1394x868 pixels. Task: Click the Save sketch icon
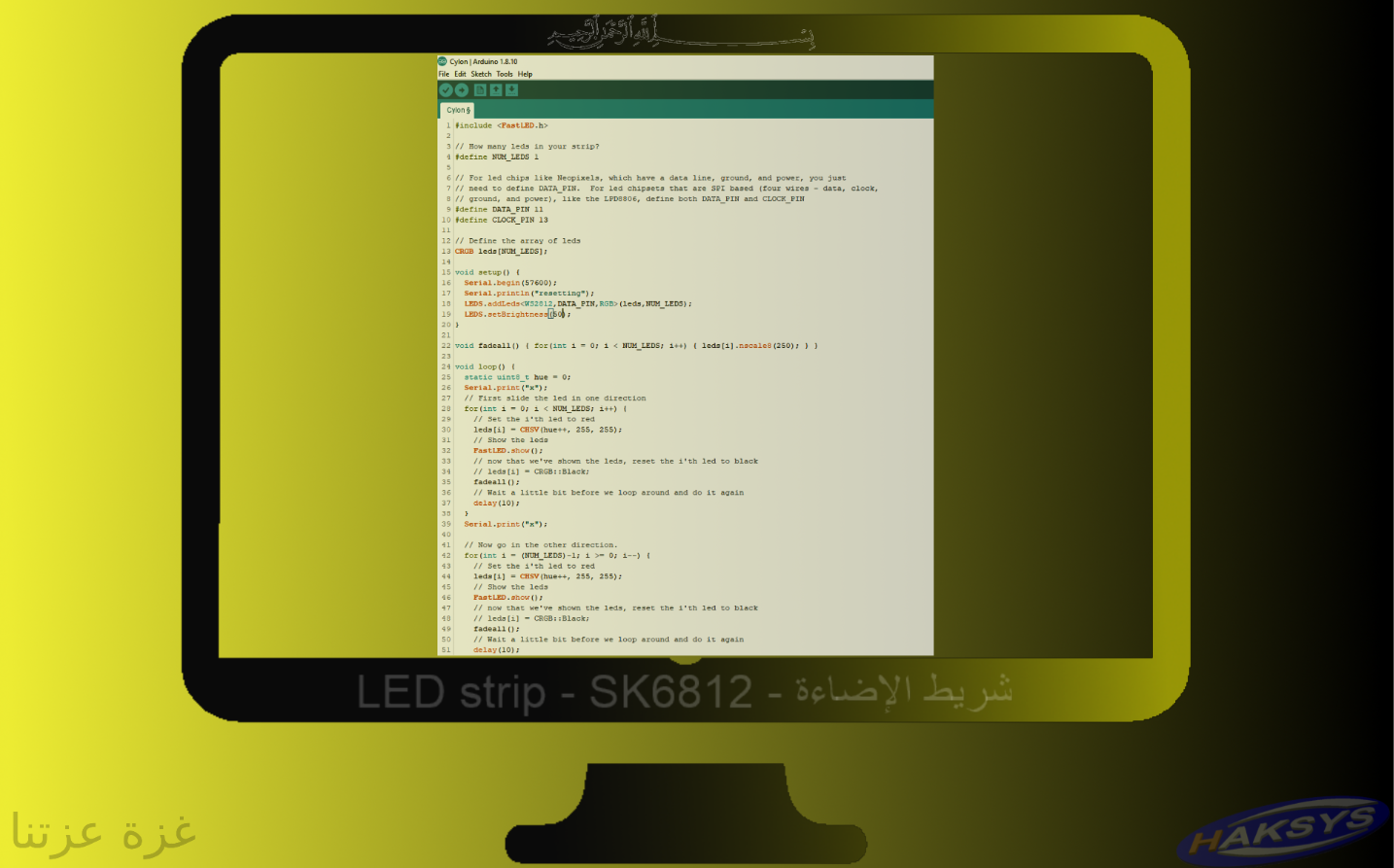[x=512, y=89]
